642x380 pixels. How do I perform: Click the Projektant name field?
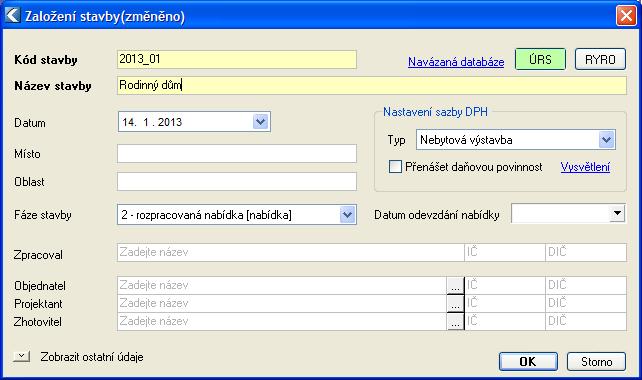pyautogui.click(x=282, y=303)
